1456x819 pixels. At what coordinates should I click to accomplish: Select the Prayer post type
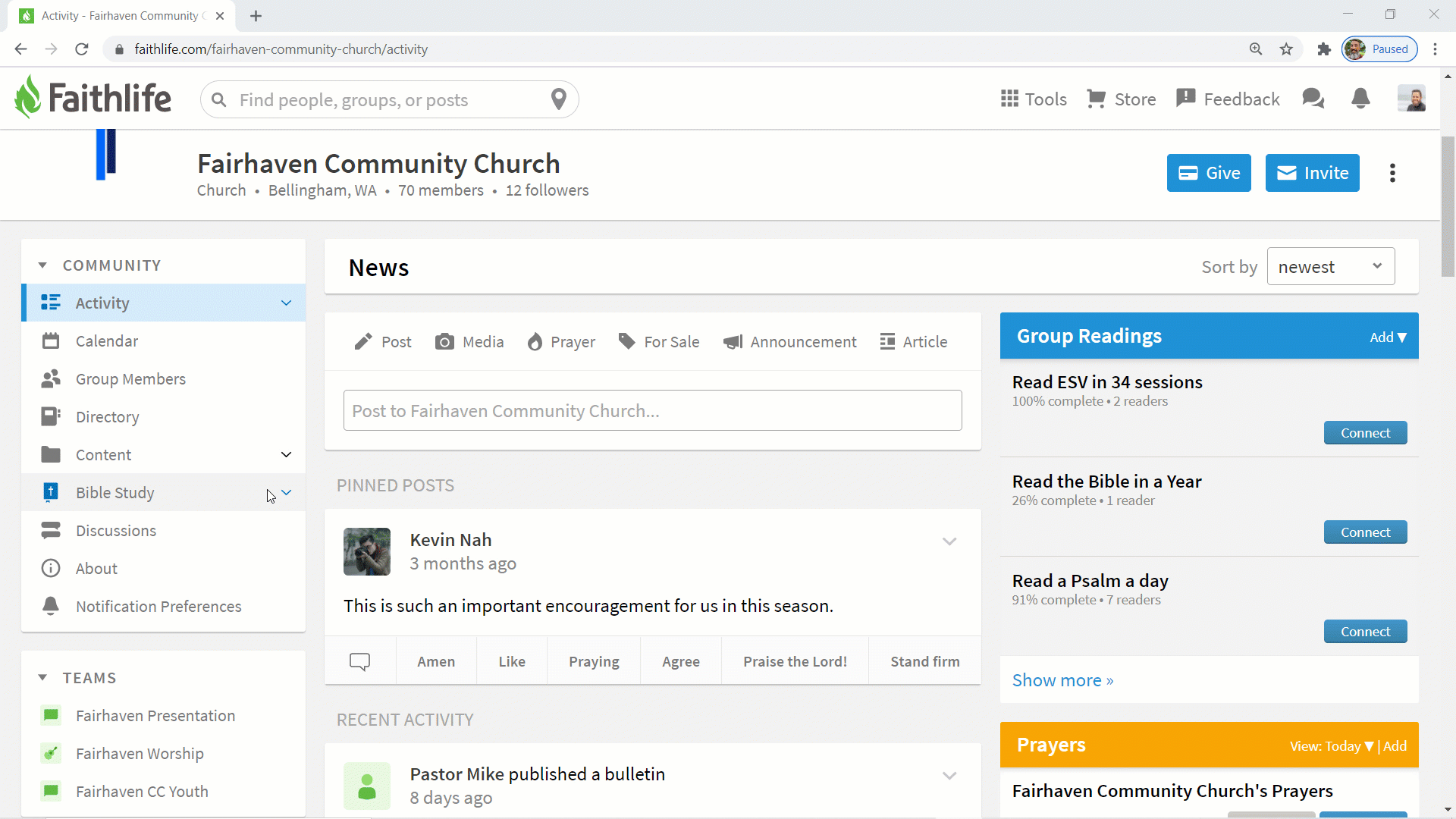click(x=561, y=342)
